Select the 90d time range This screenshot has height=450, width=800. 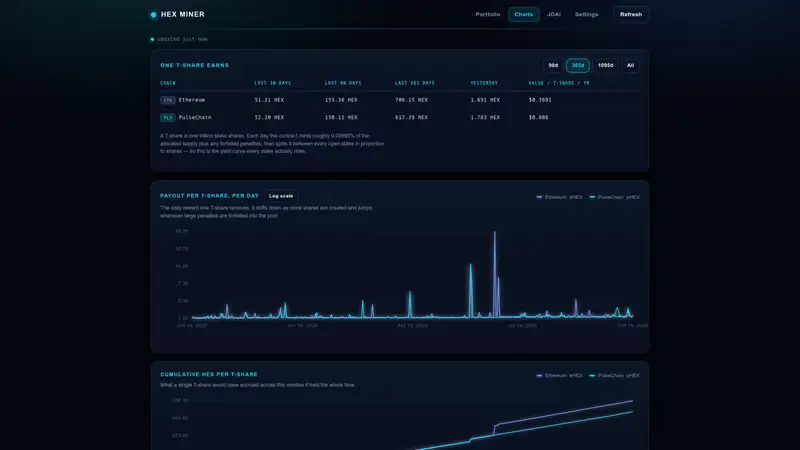(x=553, y=65)
